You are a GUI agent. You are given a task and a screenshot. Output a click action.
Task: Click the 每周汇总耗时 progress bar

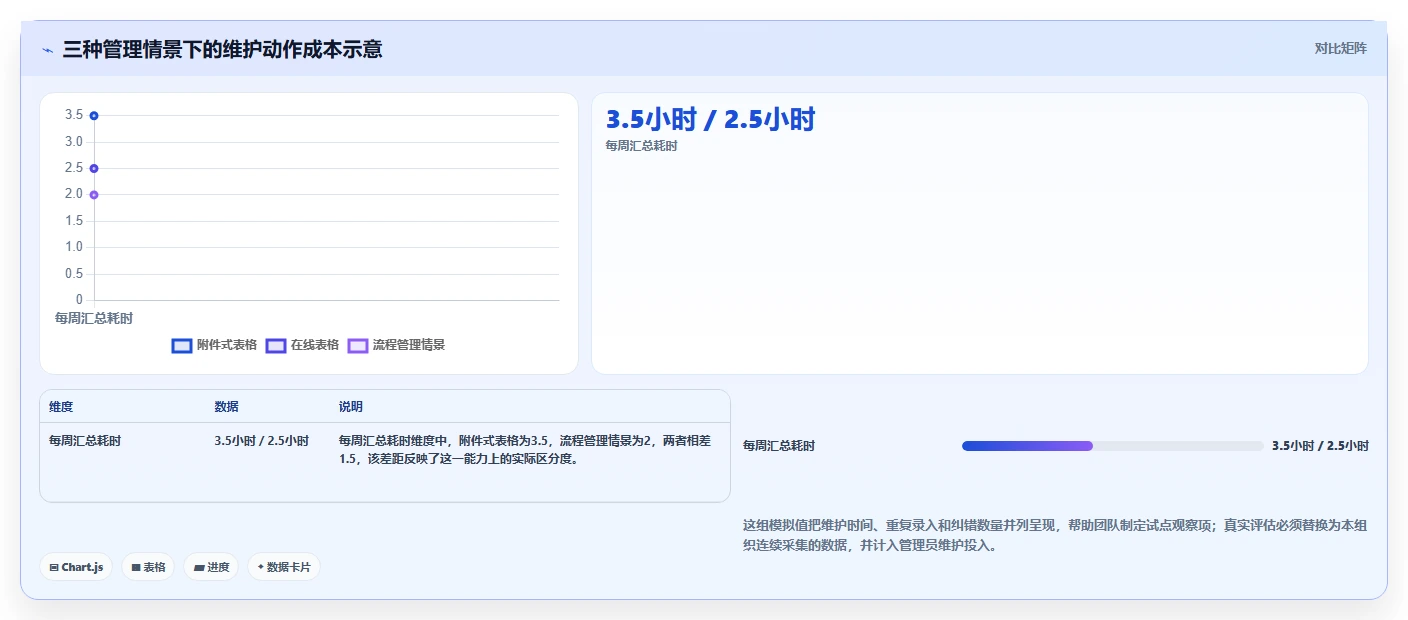[1113, 446]
